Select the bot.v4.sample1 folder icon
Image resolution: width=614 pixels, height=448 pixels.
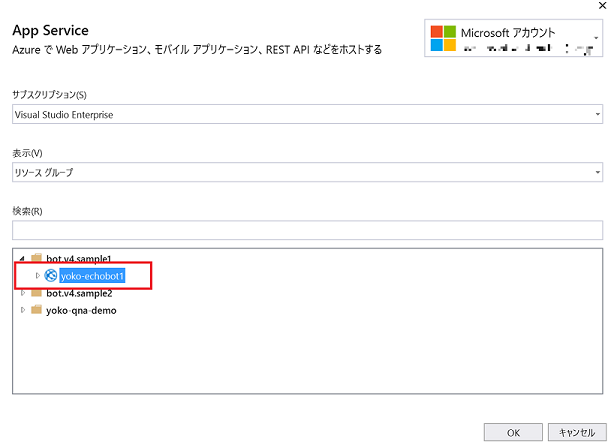[x=36, y=258]
